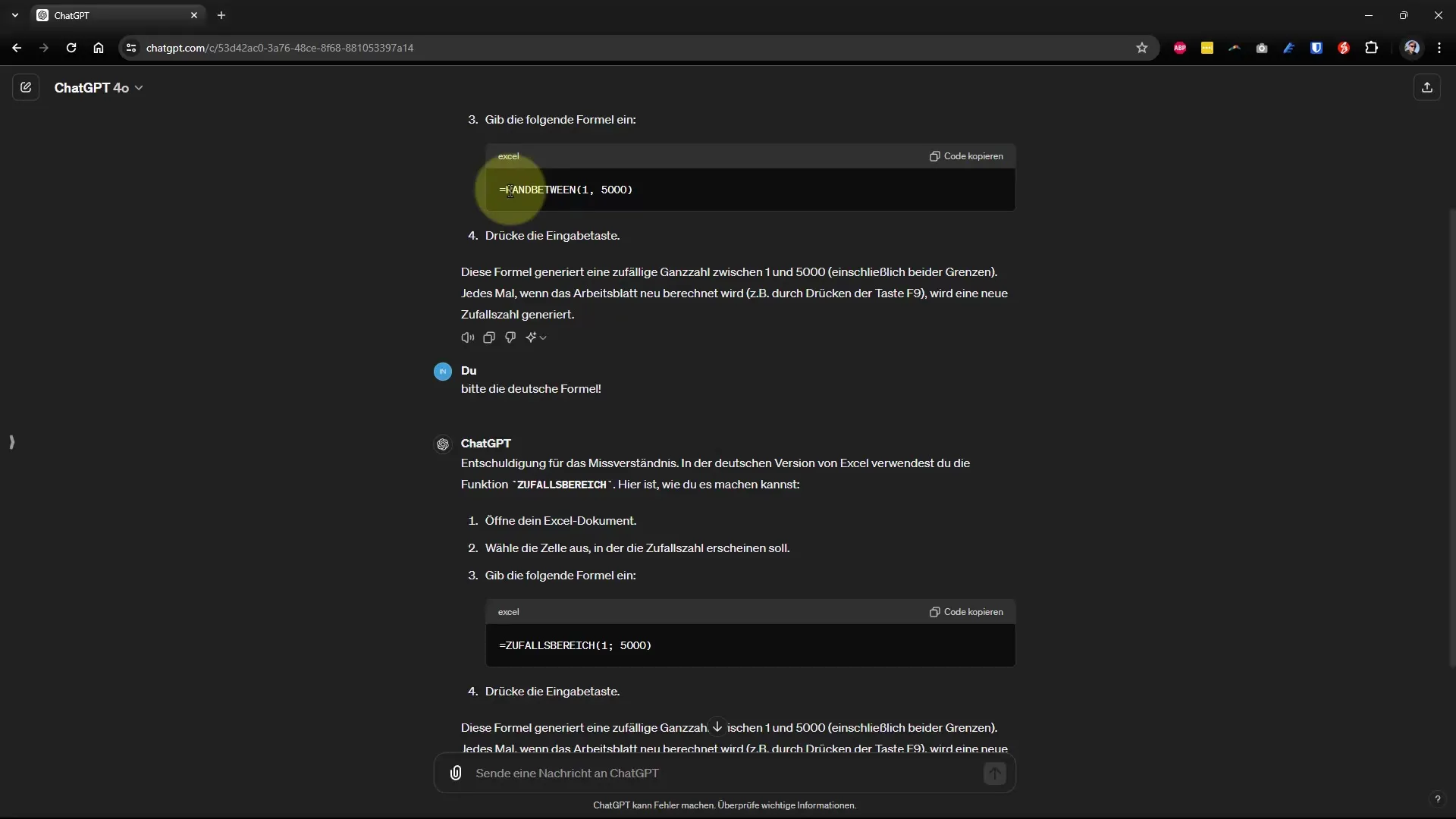The height and width of the screenshot is (819, 1456).
Task: Open the ChatGPT 4o model selector
Action: [99, 88]
